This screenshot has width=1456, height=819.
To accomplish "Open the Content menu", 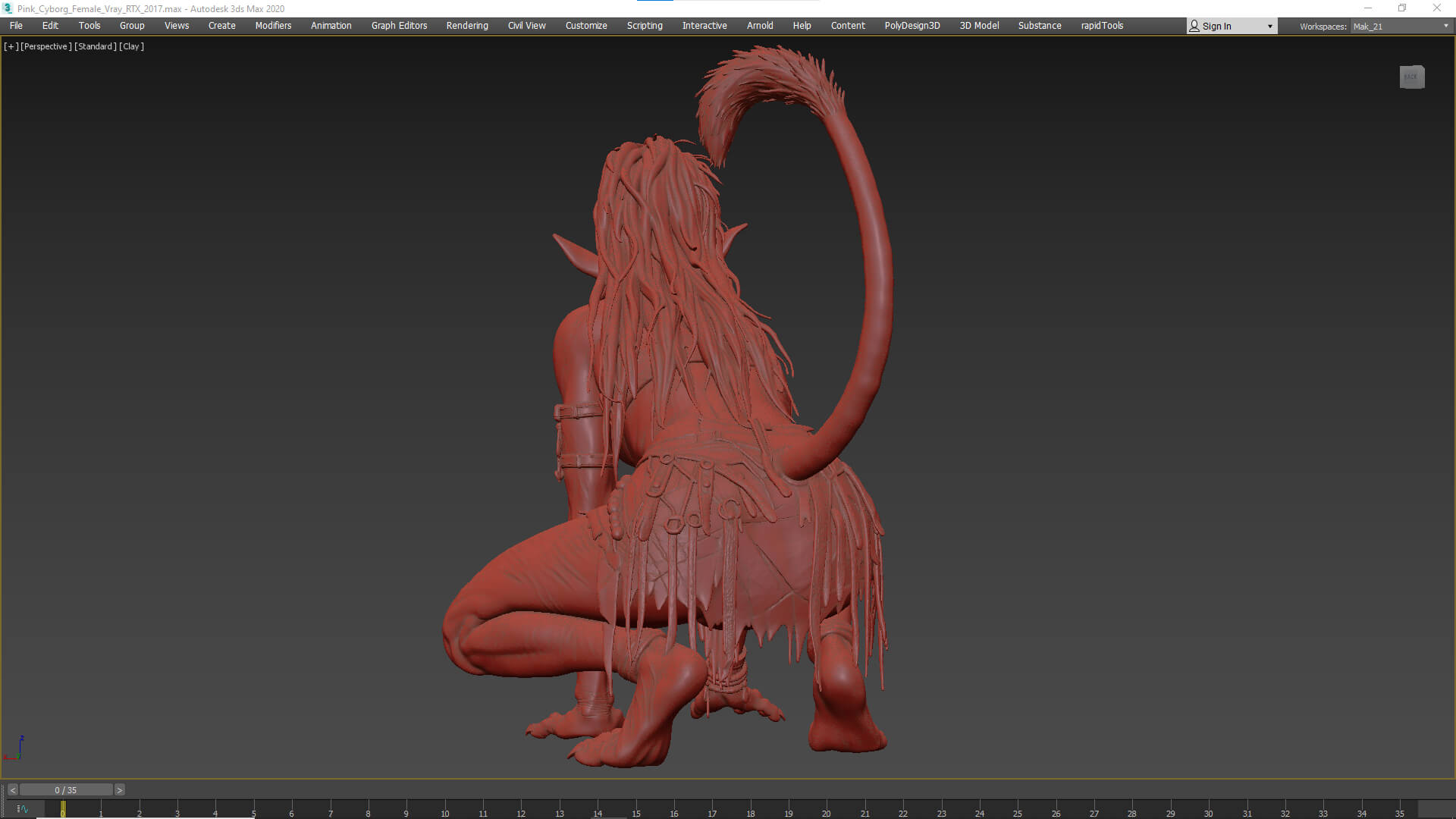I will click(848, 26).
